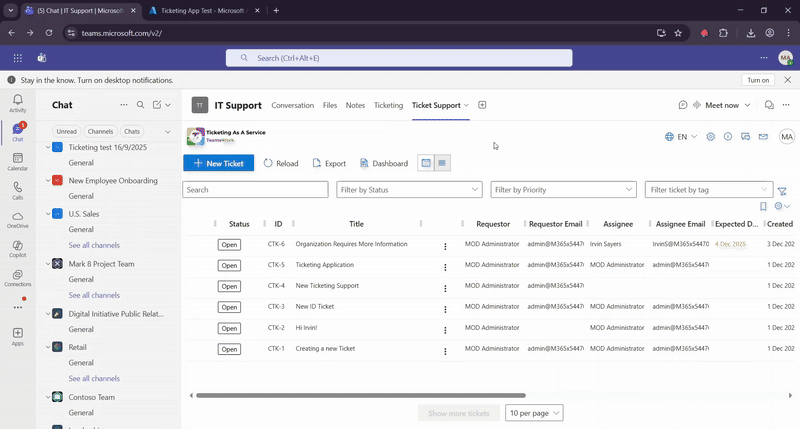800x429 pixels.
Task: Open the envelope mail icon in ticketing app
Action: 763,137
